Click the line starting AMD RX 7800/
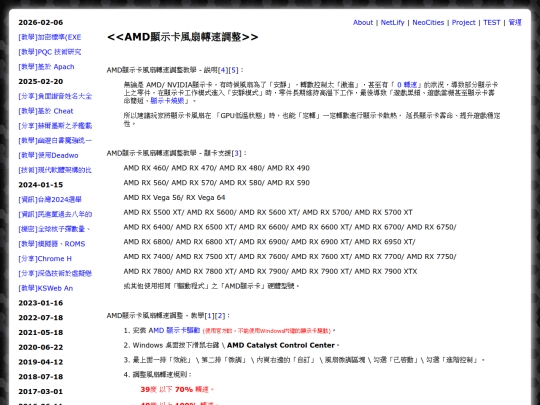540x405 pixels. 270,271
